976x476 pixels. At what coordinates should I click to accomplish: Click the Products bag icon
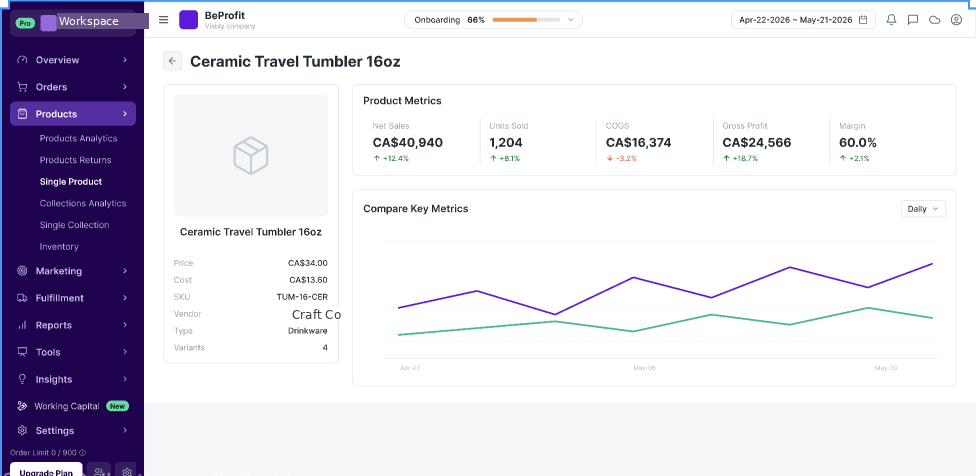pyautogui.click(x=23, y=114)
